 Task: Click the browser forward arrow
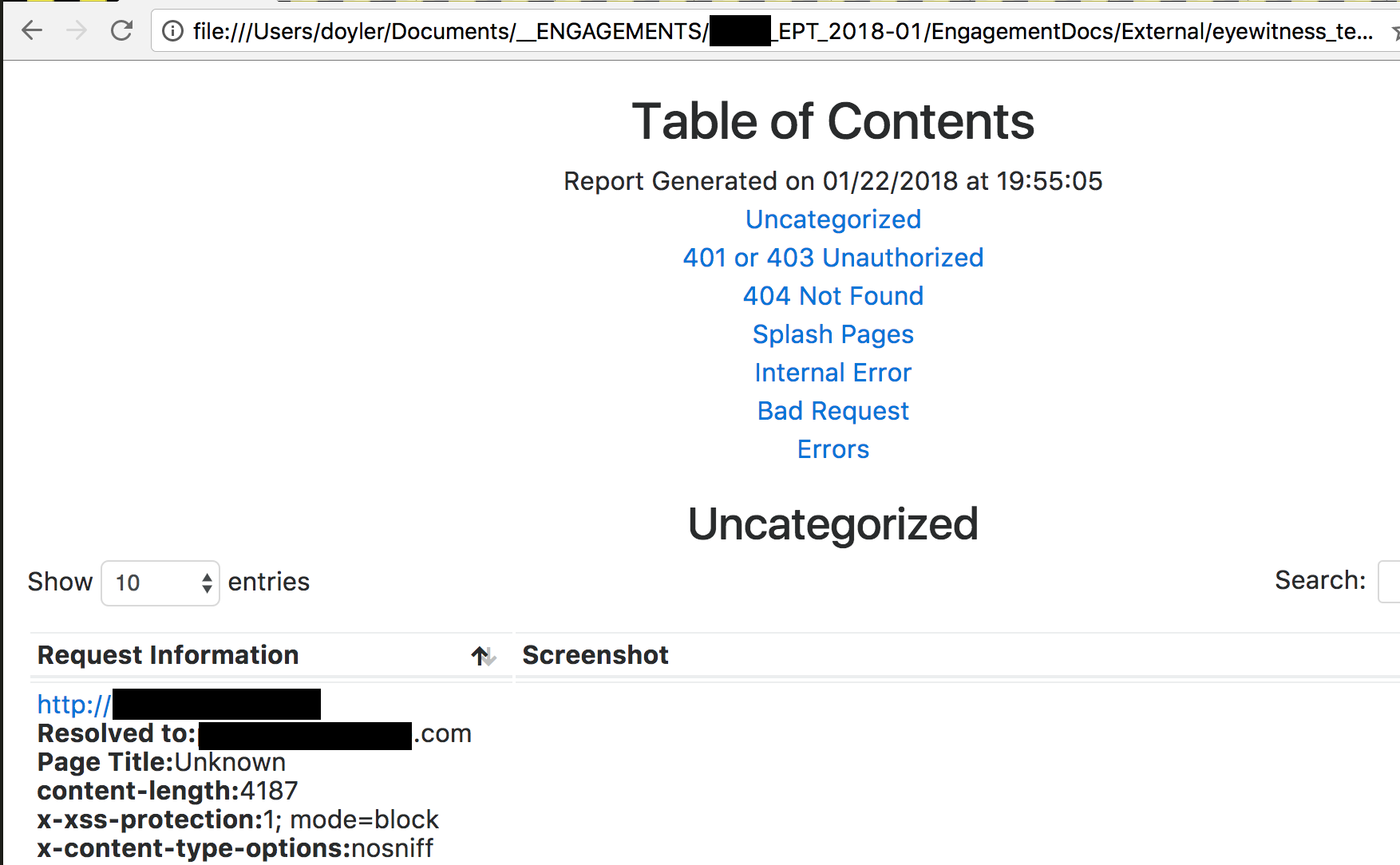(77, 31)
